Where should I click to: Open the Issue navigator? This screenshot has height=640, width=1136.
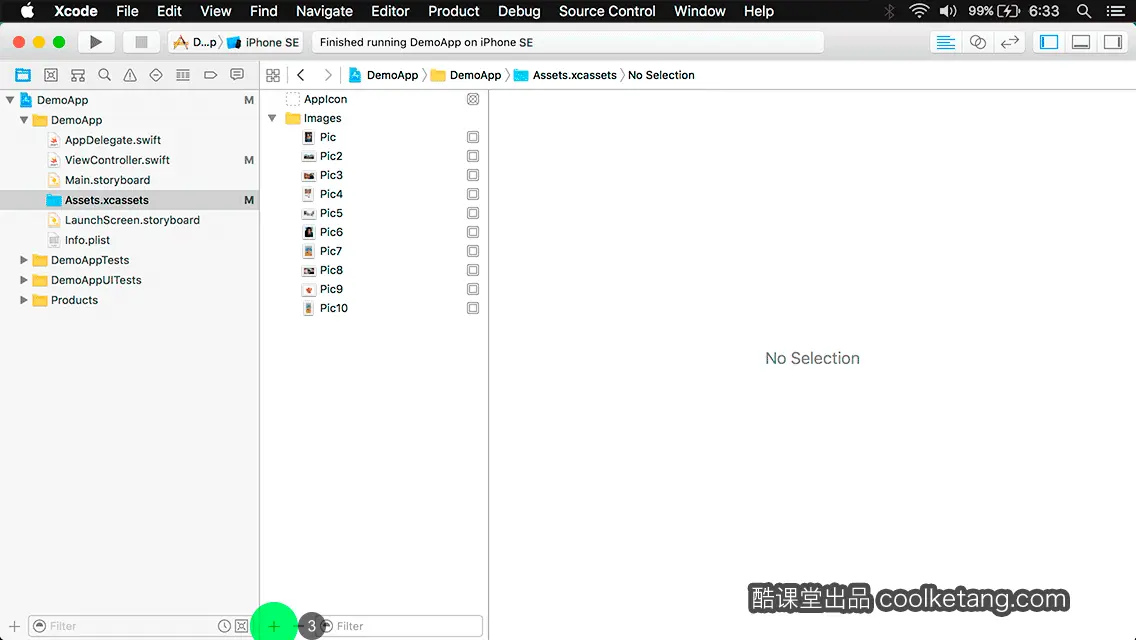[x=130, y=75]
